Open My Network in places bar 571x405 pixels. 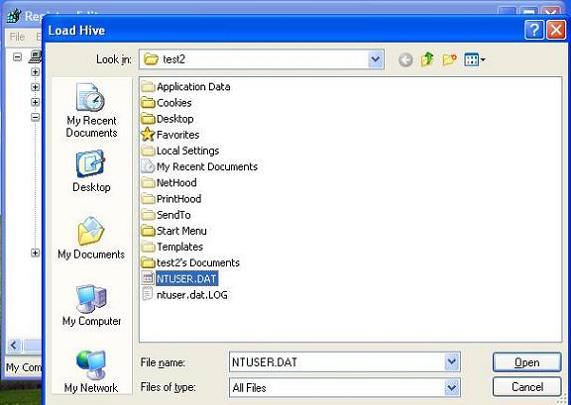[x=91, y=371]
